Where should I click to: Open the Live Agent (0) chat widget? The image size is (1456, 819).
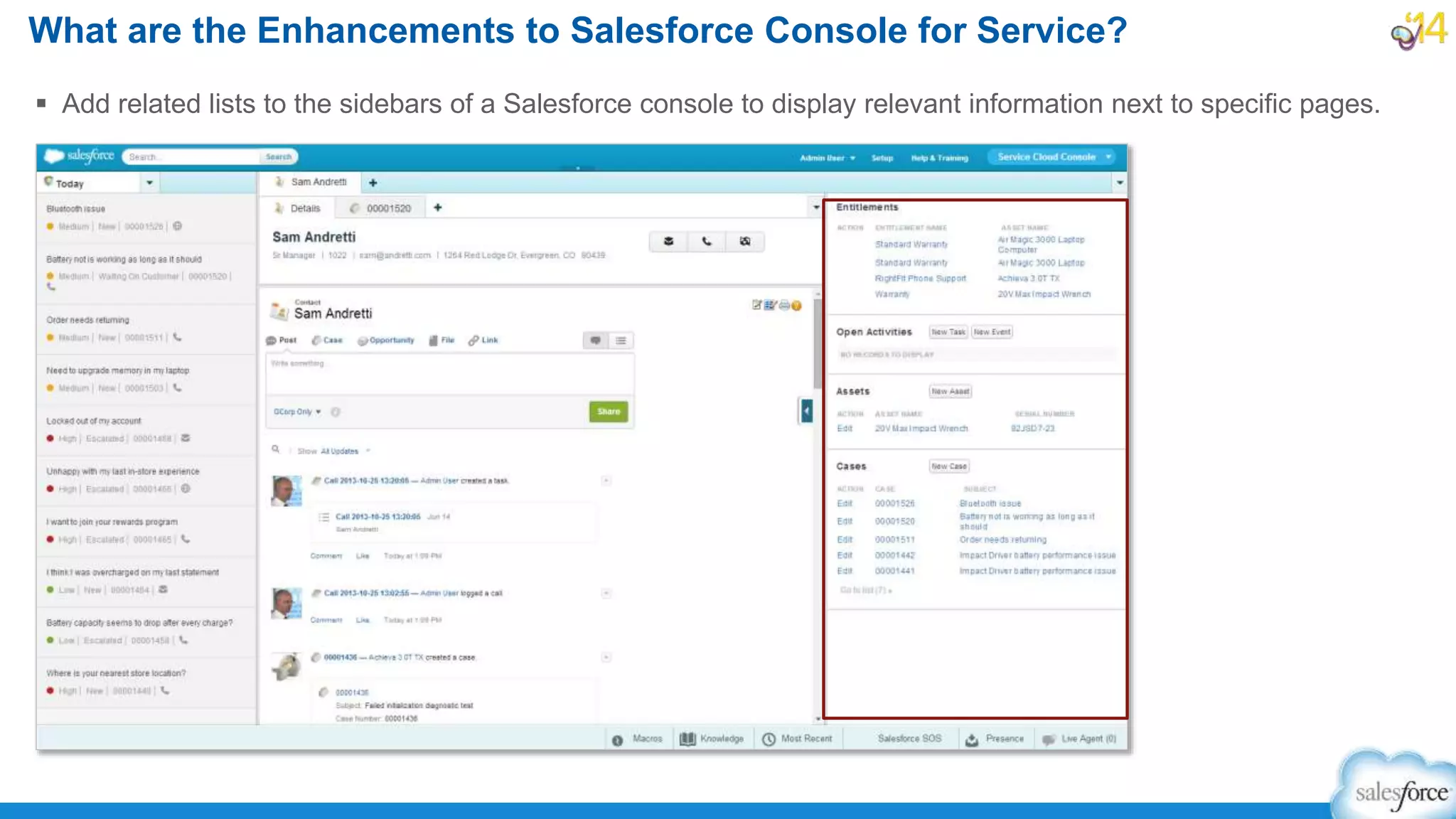[1079, 739]
